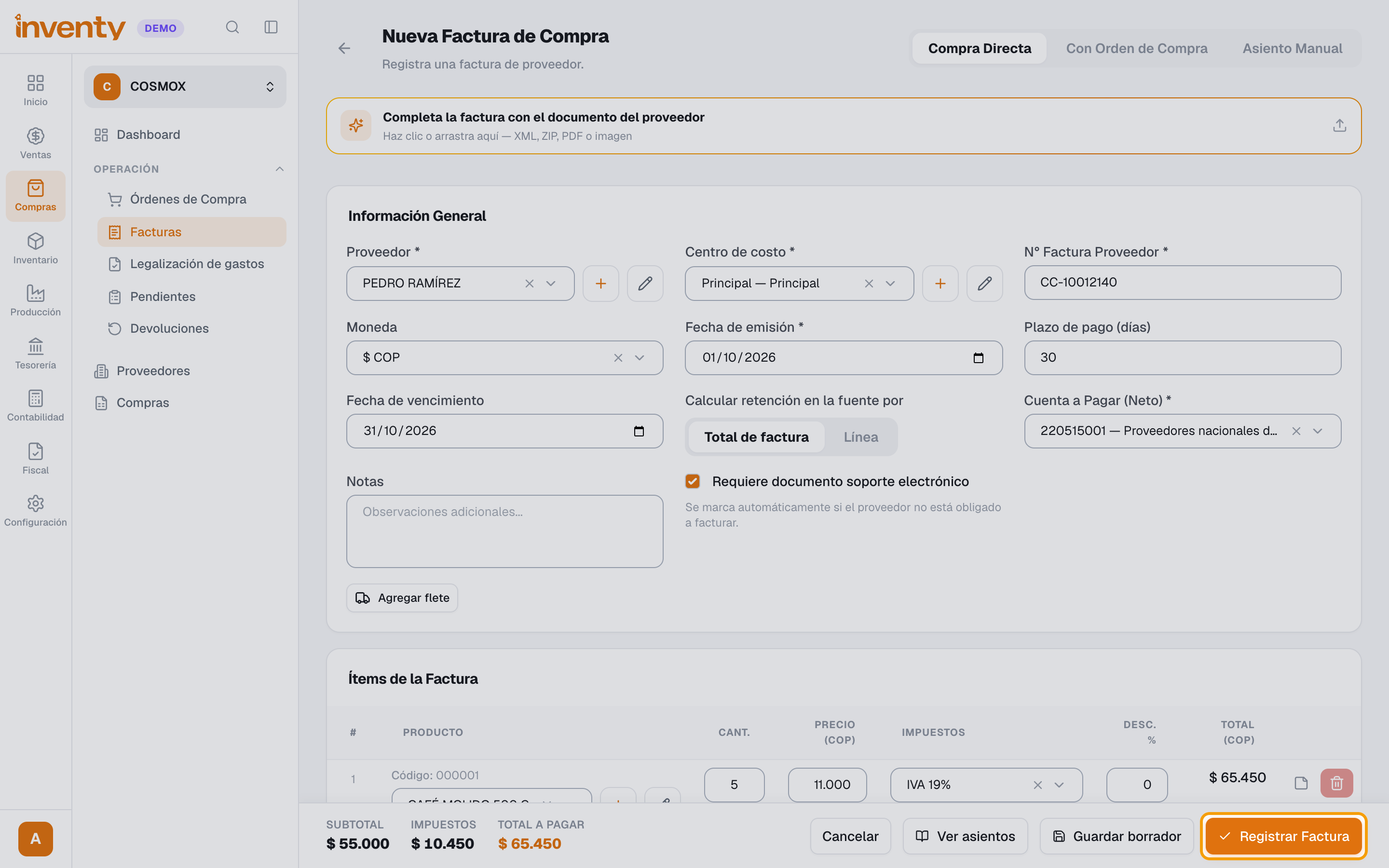Add new Proveedor with plus icon
1389x868 pixels.
click(600, 283)
